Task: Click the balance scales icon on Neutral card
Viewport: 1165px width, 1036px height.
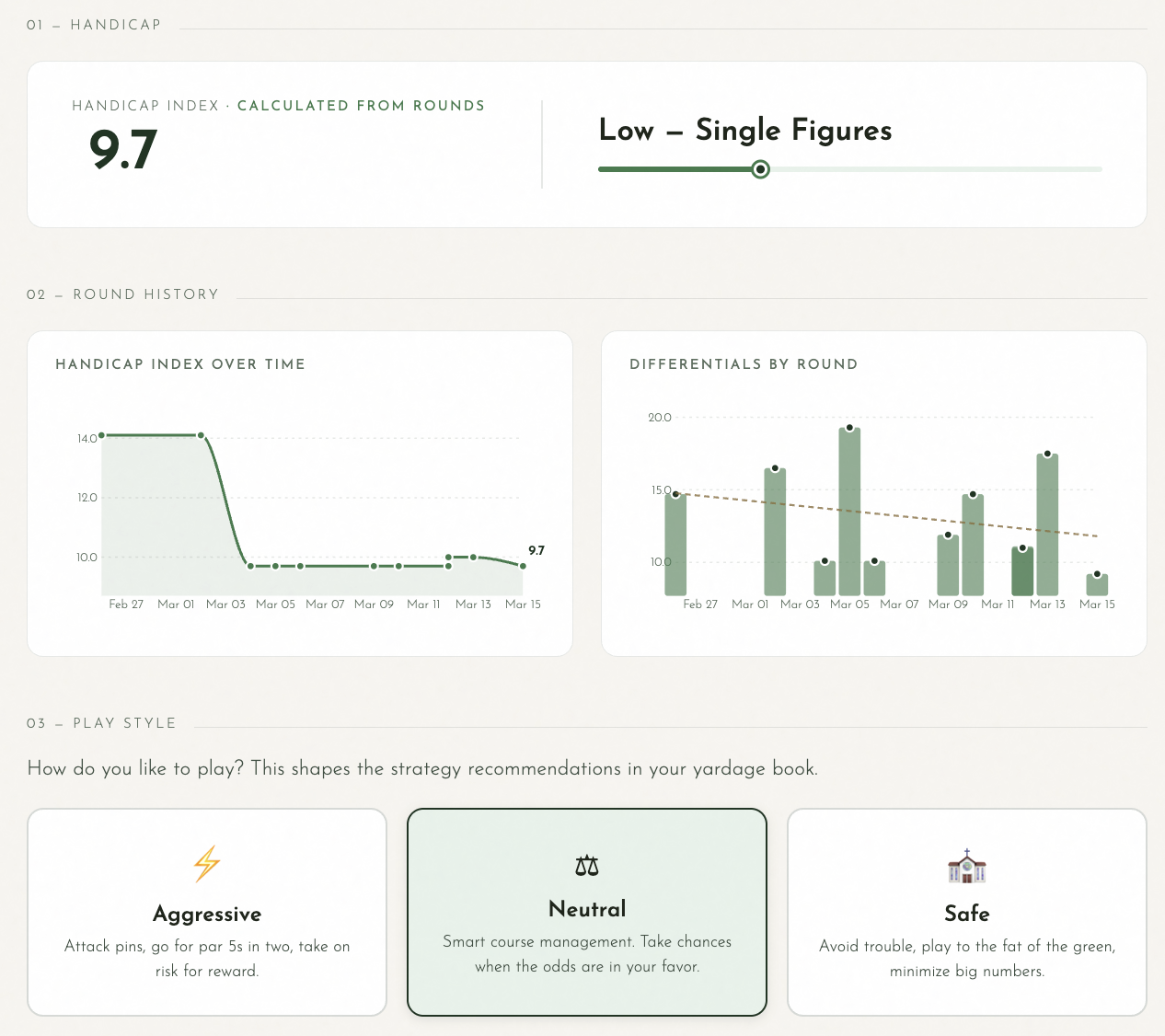Action: 586,865
